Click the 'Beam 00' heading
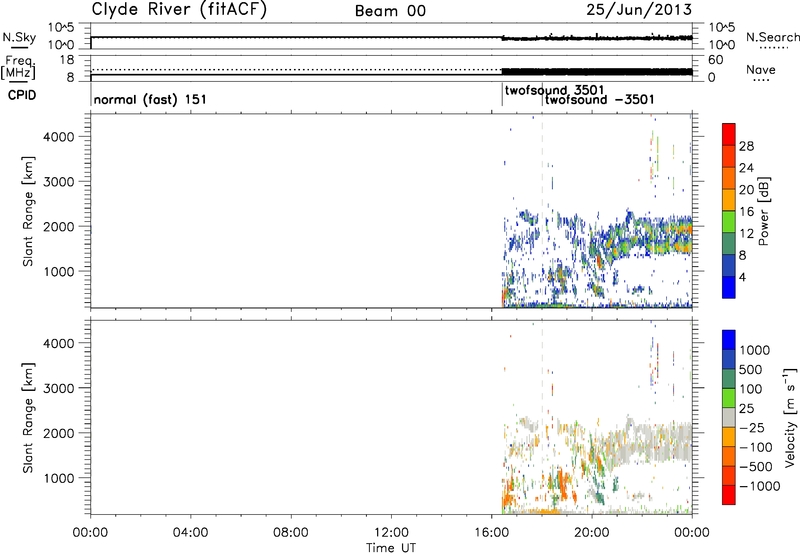The height and width of the screenshot is (554, 800). [390, 11]
